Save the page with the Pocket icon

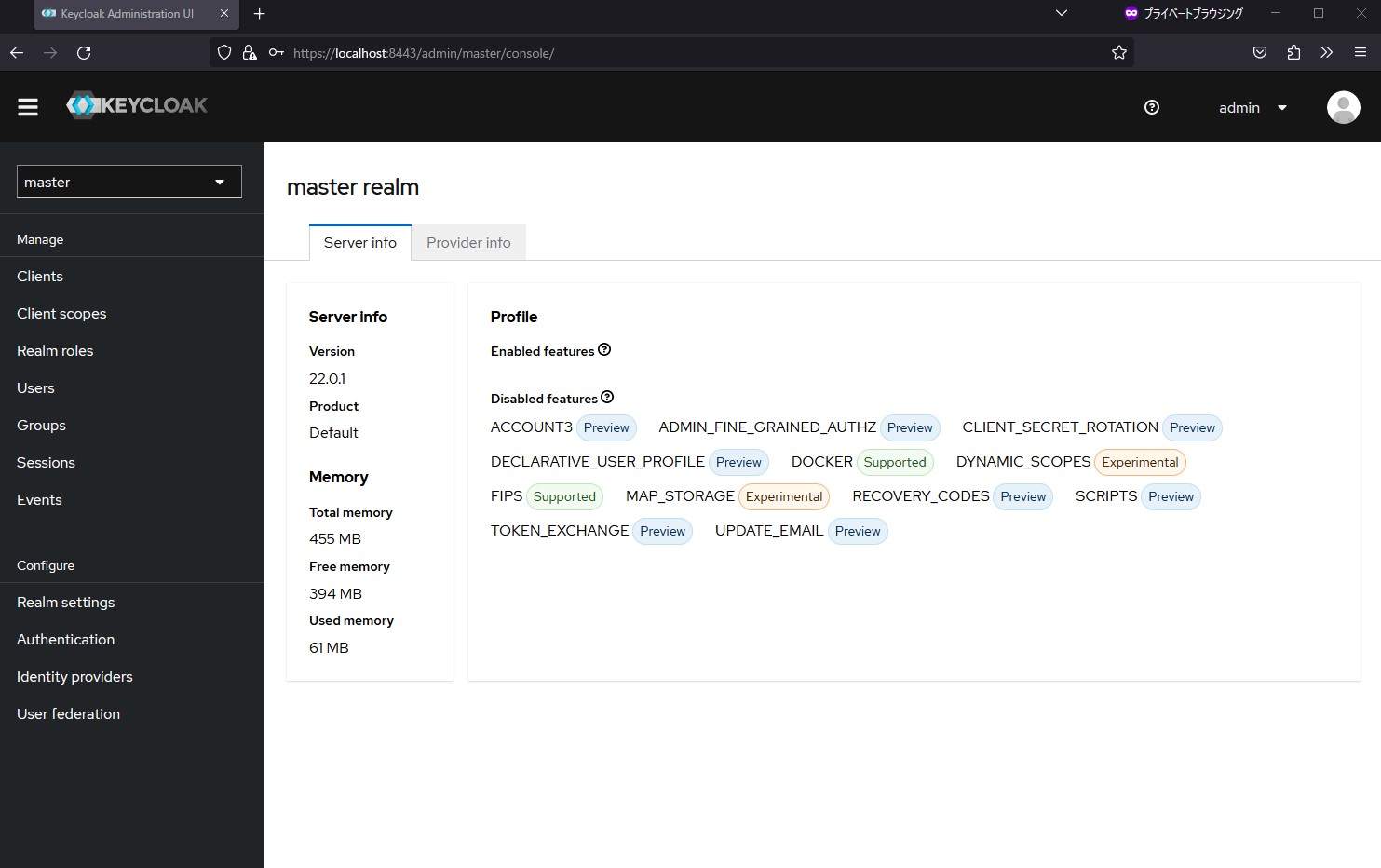click(1260, 52)
